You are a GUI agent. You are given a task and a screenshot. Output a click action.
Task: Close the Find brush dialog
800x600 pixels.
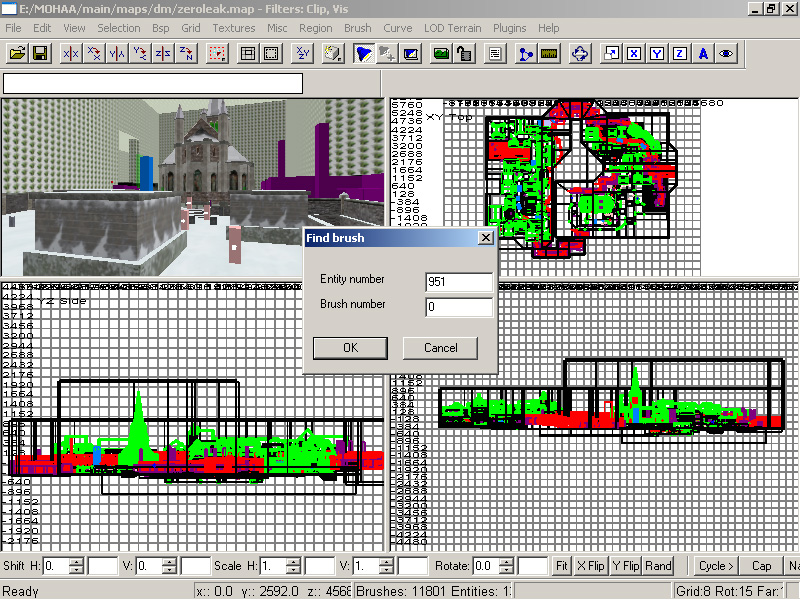[x=486, y=238]
